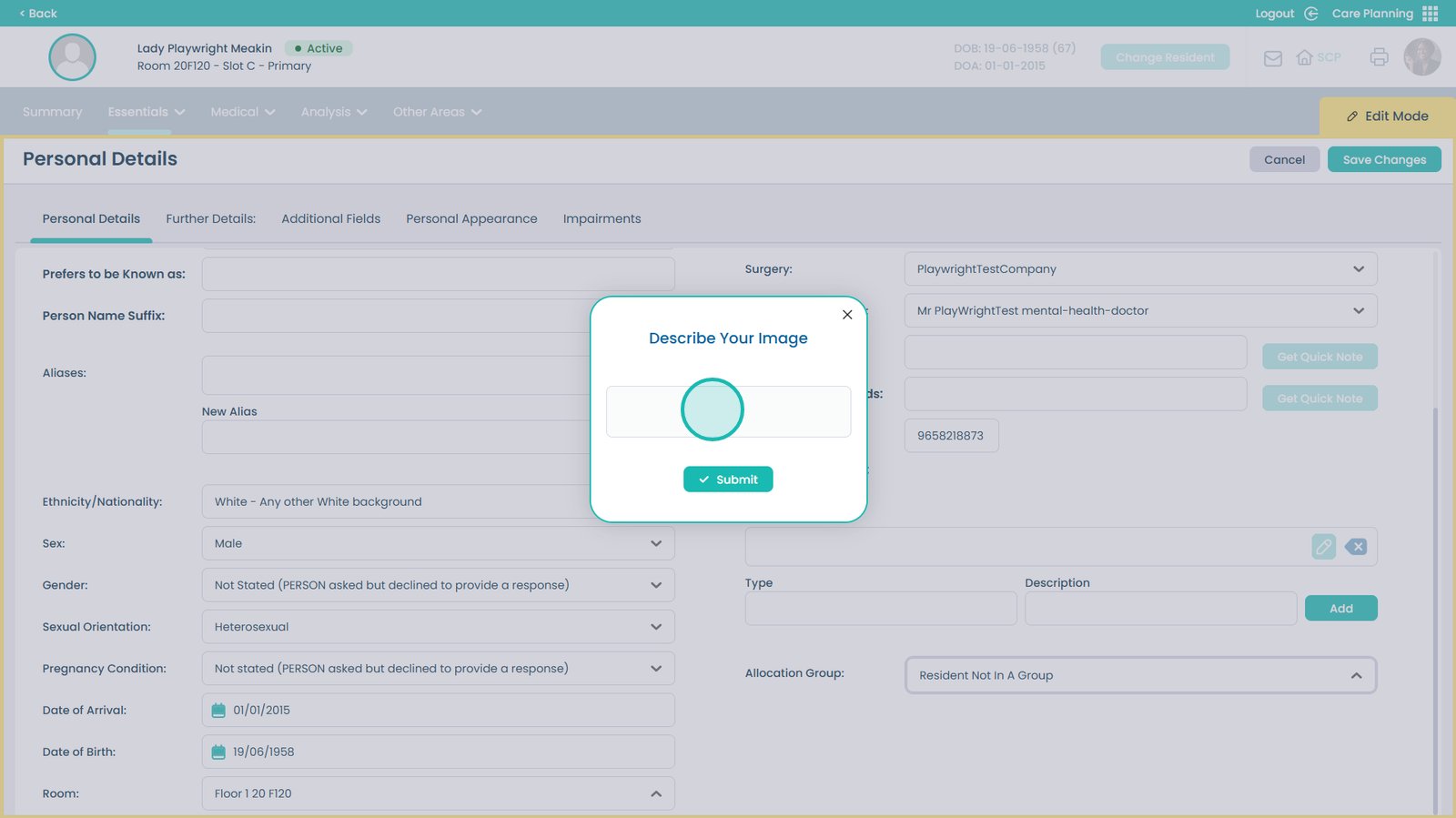This screenshot has height=818, width=1456.
Task: Click the Submit button in dialog
Action: (x=728, y=480)
